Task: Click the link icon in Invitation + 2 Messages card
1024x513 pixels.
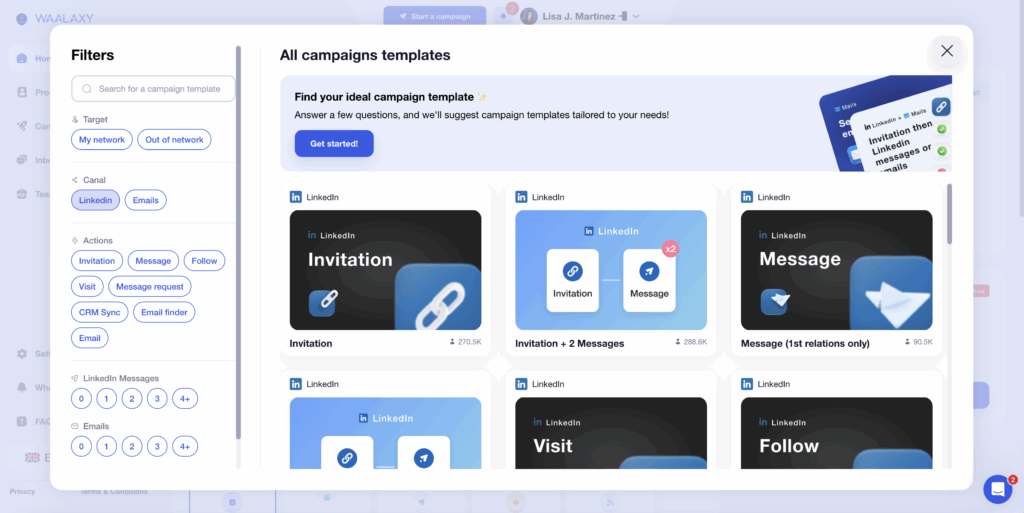Action: pos(573,272)
